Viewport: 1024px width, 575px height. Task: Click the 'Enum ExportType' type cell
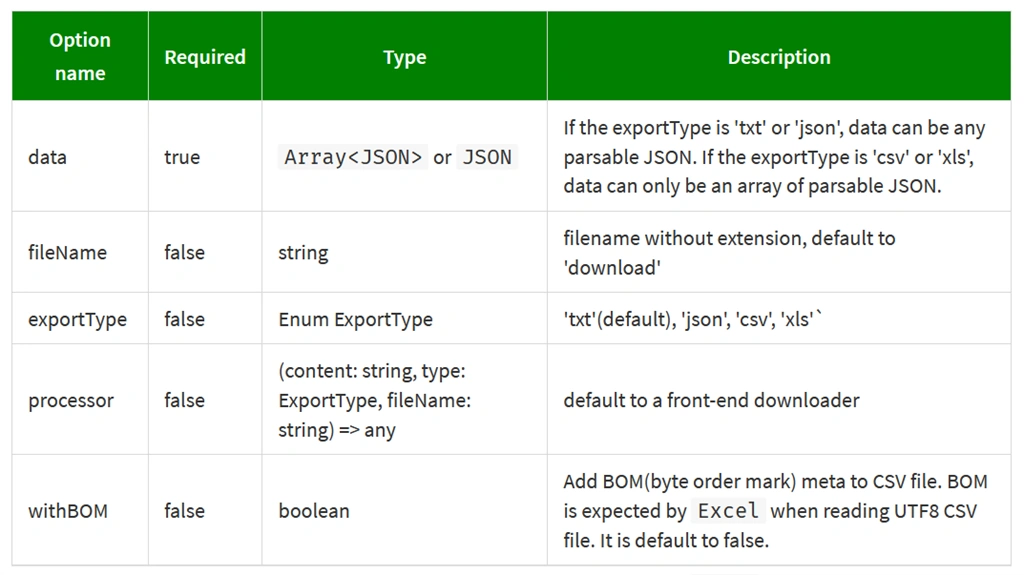coord(355,319)
